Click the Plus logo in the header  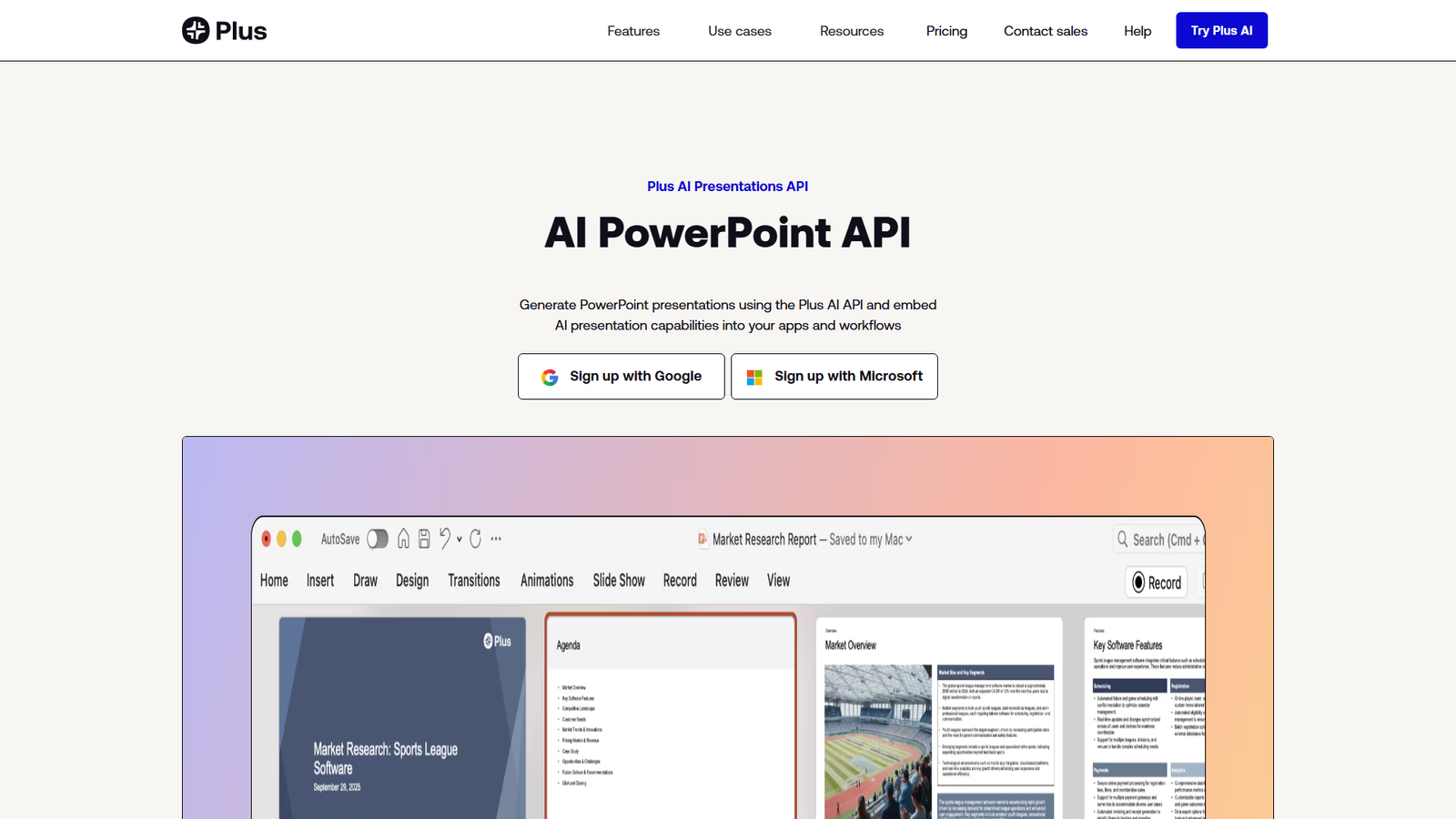(x=224, y=30)
